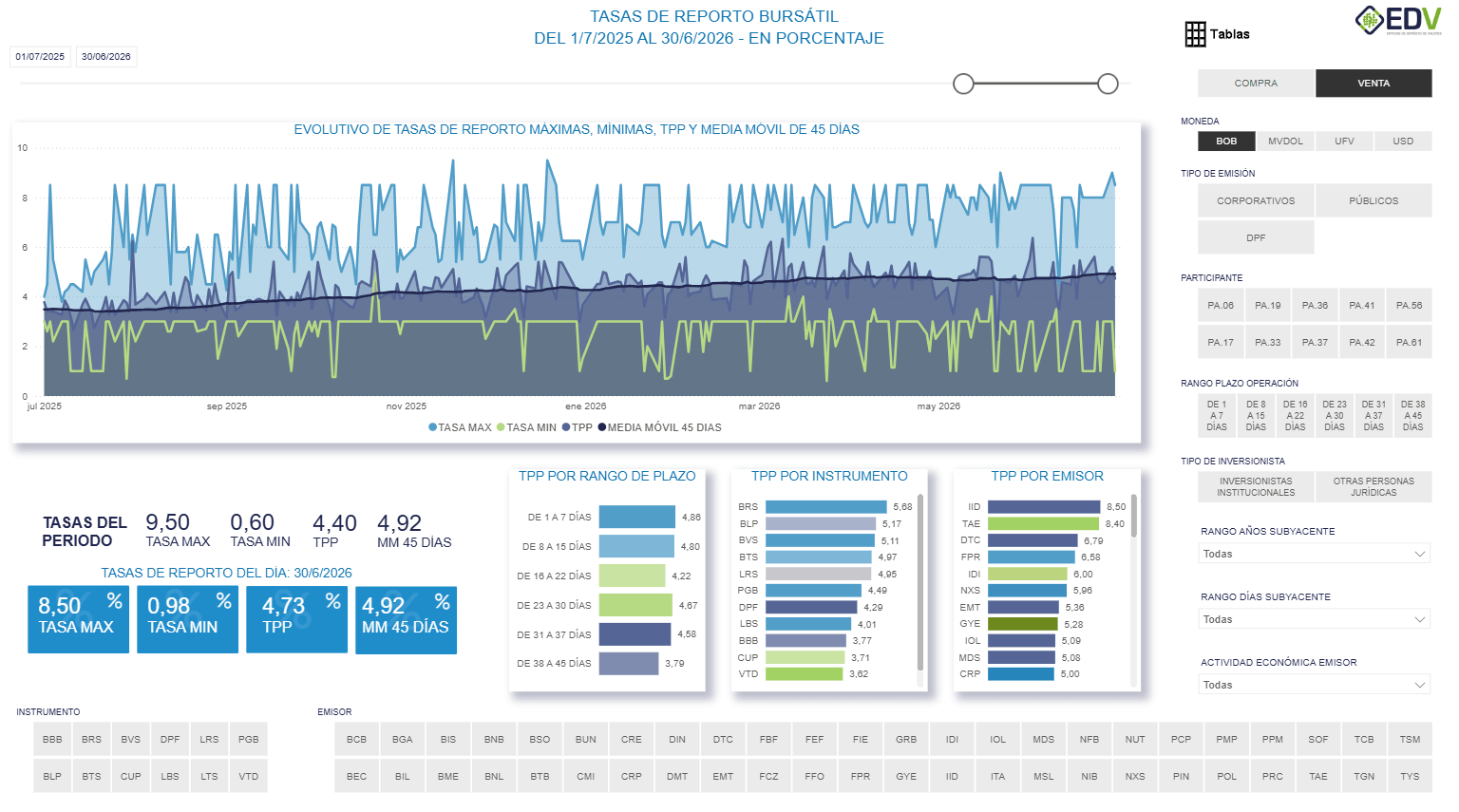Click the 0,98 TASA MIN card

tap(187, 619)
